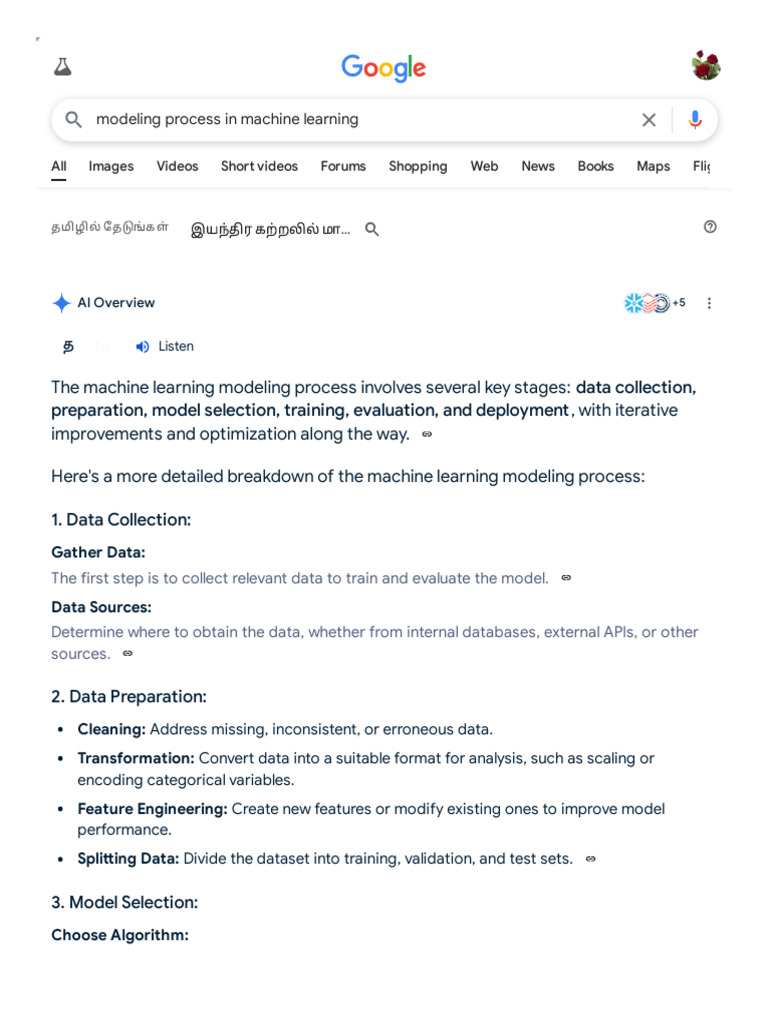
Task: Start voice search with the microphone
Action: (x=695, y=120)
